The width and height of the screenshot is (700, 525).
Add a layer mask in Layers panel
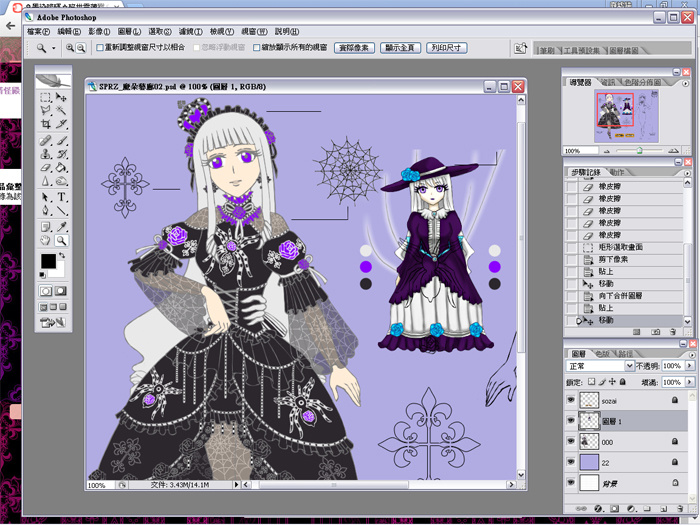[615, 508]
